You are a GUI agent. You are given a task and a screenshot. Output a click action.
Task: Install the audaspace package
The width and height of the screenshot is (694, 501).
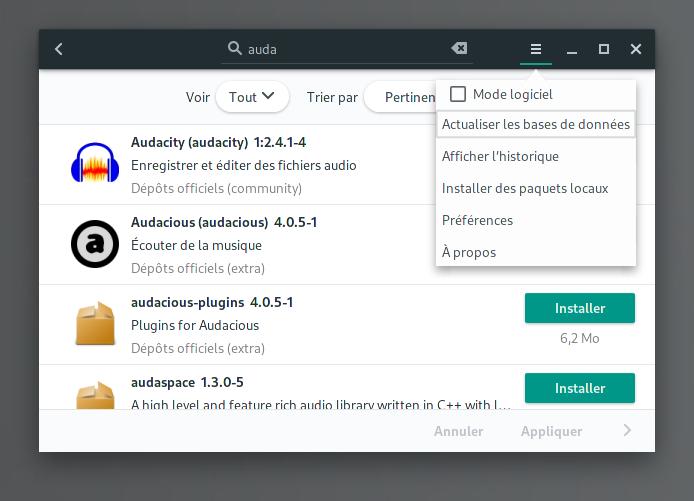click(580, 388)
